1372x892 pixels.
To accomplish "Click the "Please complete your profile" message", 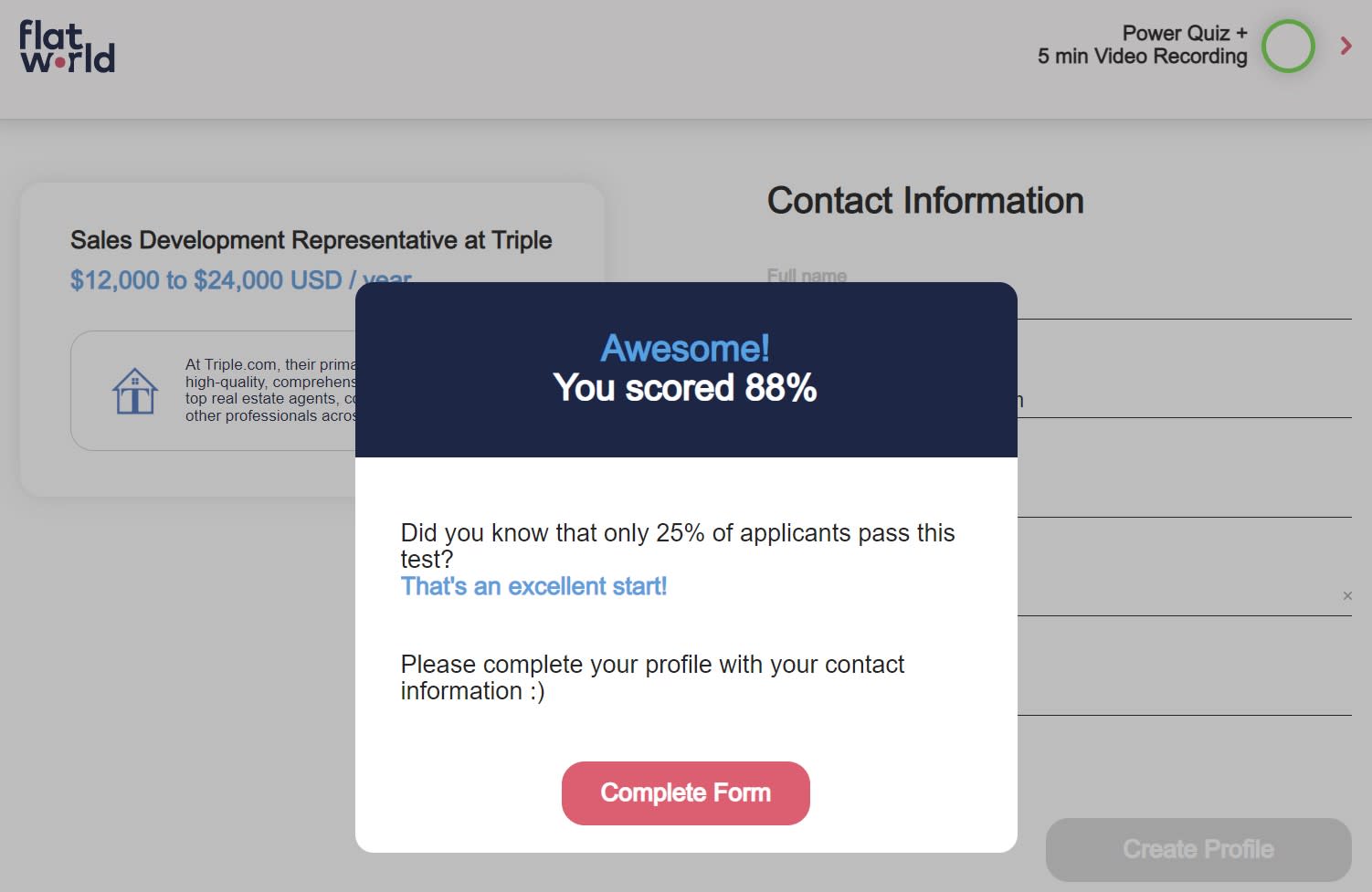I will point(651,677).
